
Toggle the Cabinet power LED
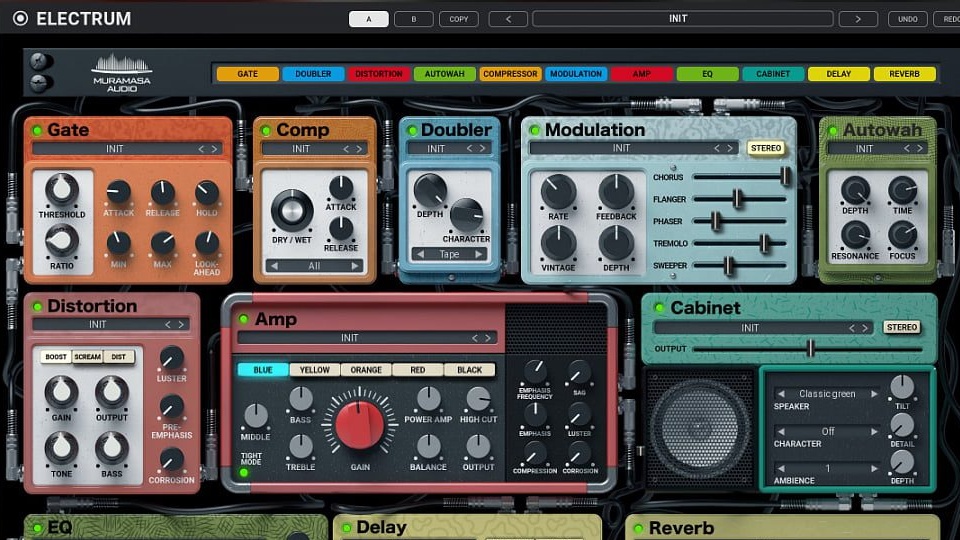659,307
